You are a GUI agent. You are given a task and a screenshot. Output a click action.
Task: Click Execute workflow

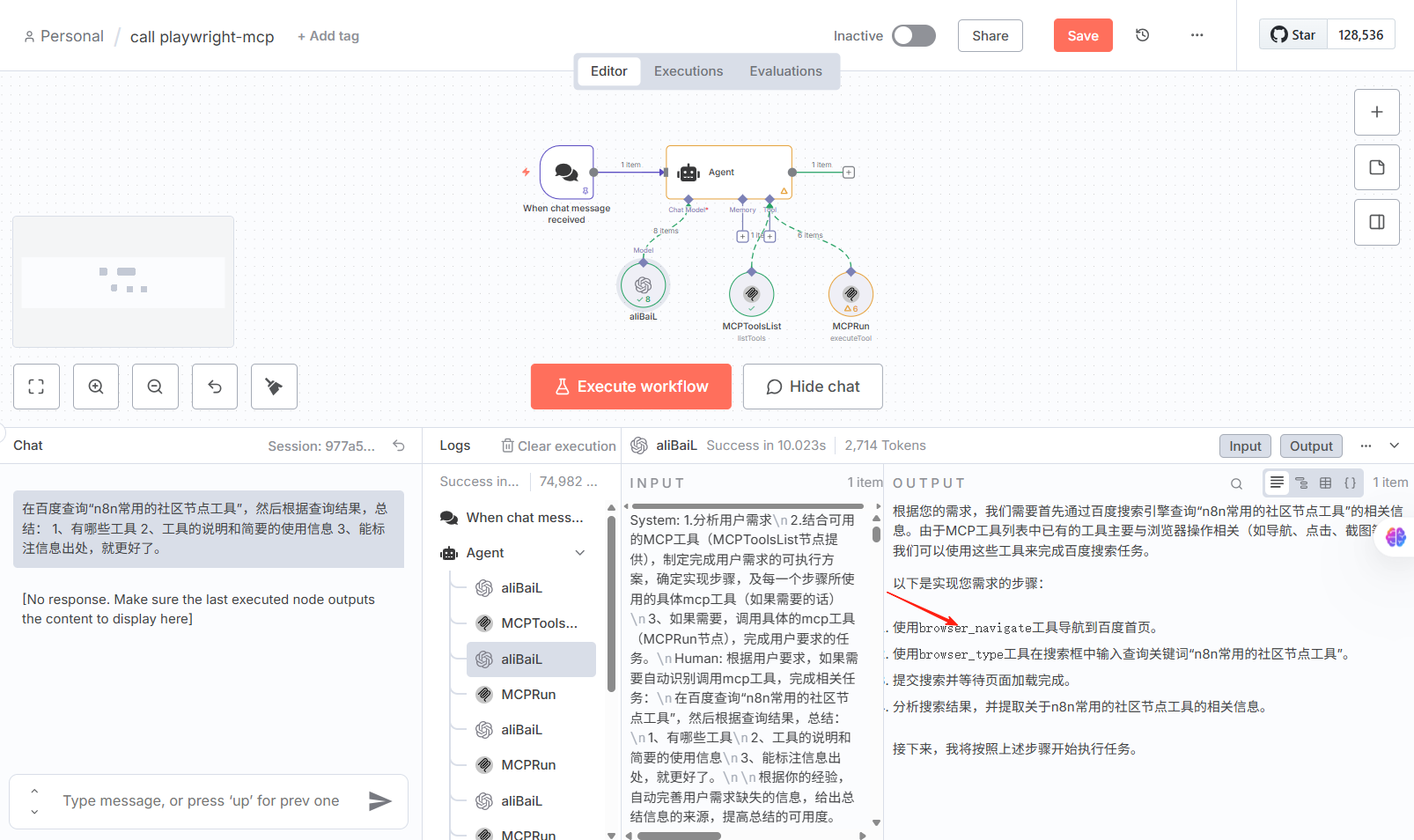(631, 387)
